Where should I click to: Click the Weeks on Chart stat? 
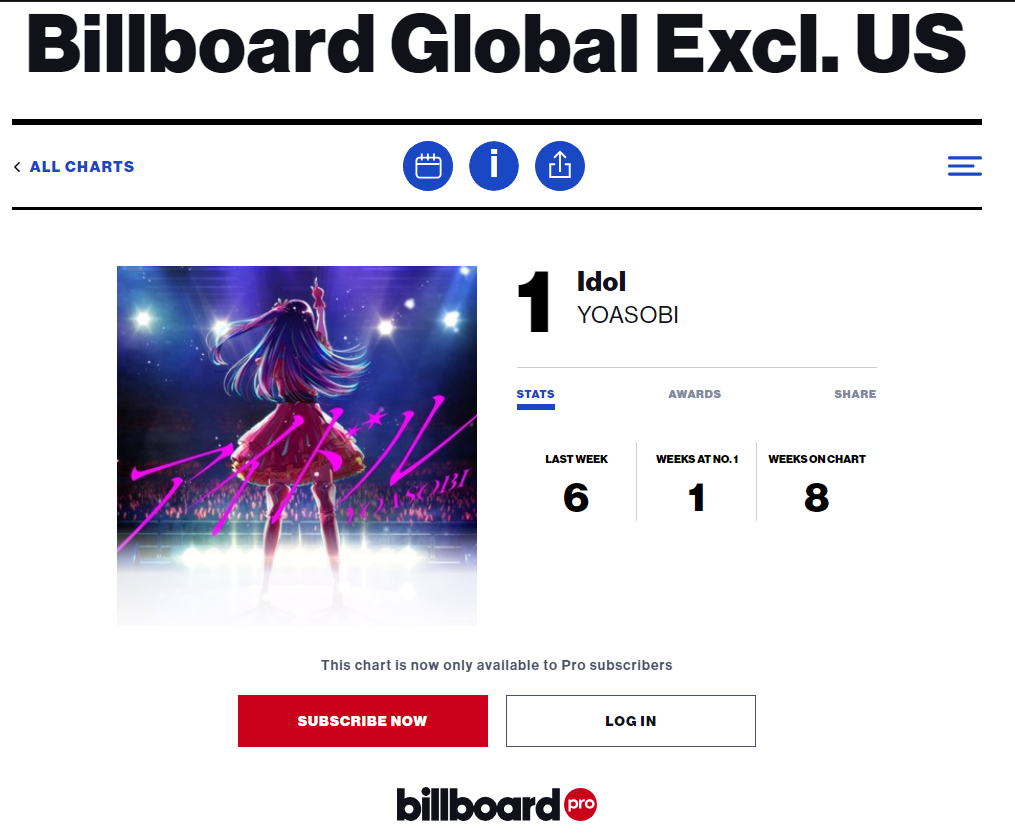tap(817, 497)
